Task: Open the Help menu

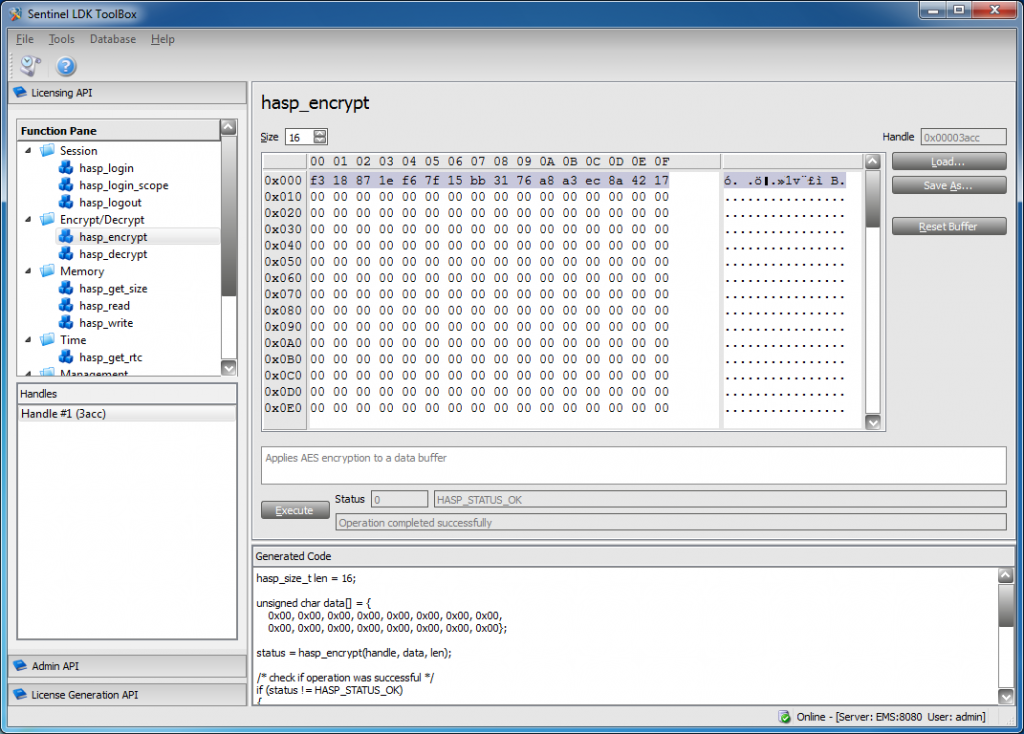Action: [x=163, y=39]
